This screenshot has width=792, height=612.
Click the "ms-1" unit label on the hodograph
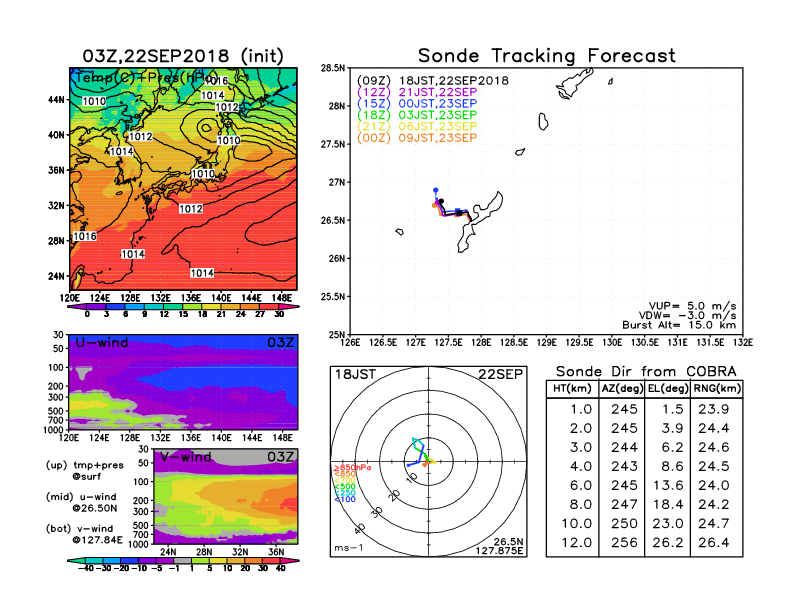tap(348, 548)
